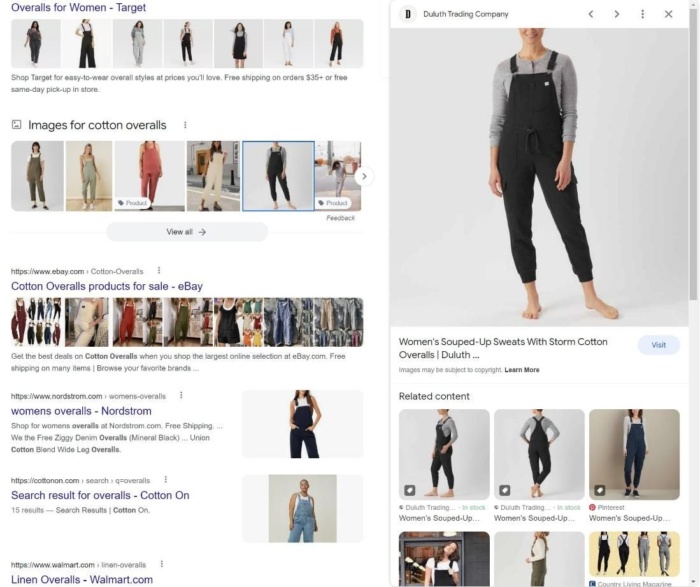The height and width of the screenshot is (587, 700).
Task: Open Linen Overalls - Walmart.com link
Action: click(x=82, y=580)
